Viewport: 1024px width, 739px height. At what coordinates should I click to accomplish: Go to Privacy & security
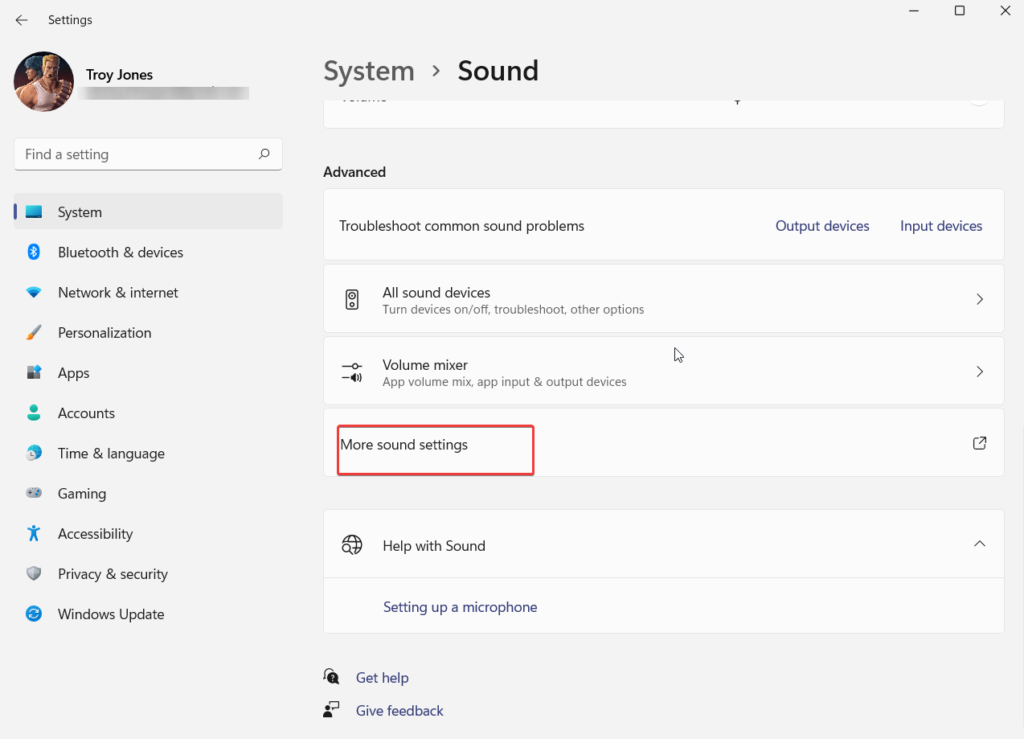(148, 574)
